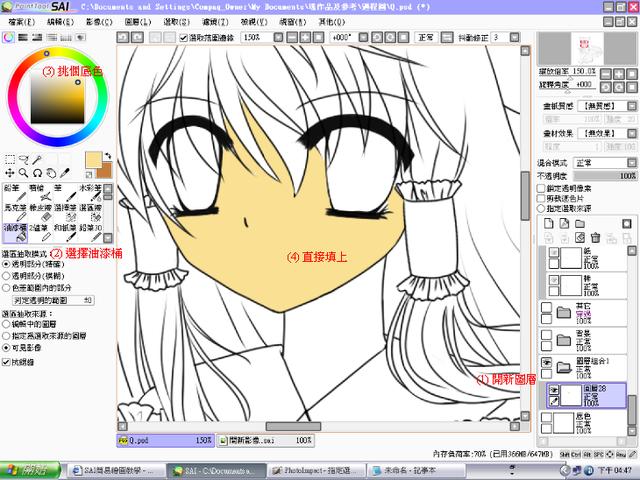Select the hand pan tool
640x480 pixels.
point(51,173)
